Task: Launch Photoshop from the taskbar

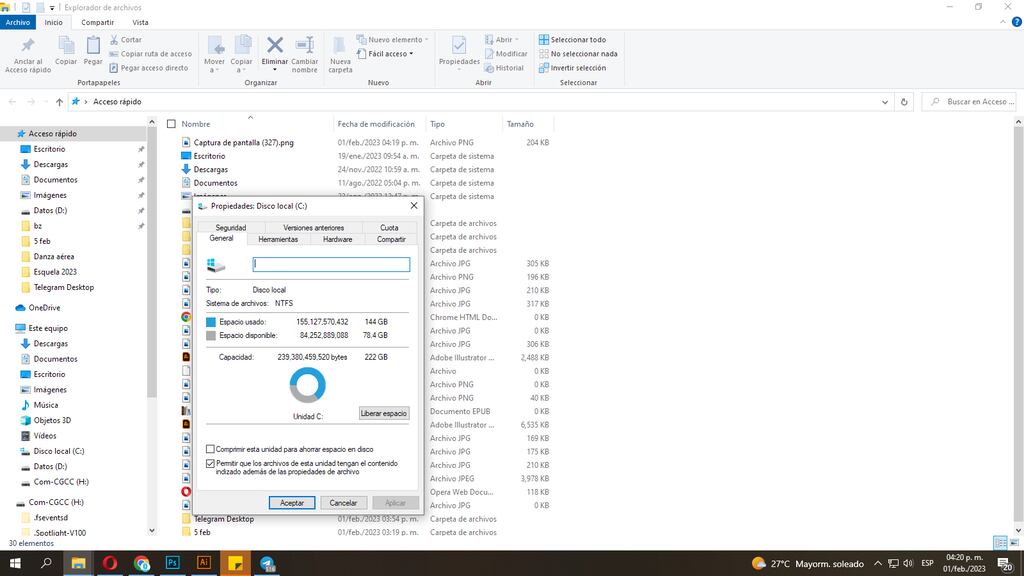Action: (173, 563)
